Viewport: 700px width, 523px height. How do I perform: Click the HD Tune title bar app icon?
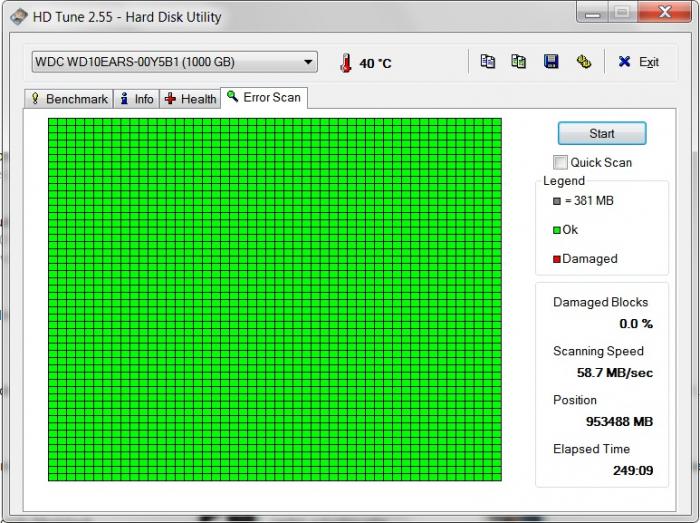[18, 17]
